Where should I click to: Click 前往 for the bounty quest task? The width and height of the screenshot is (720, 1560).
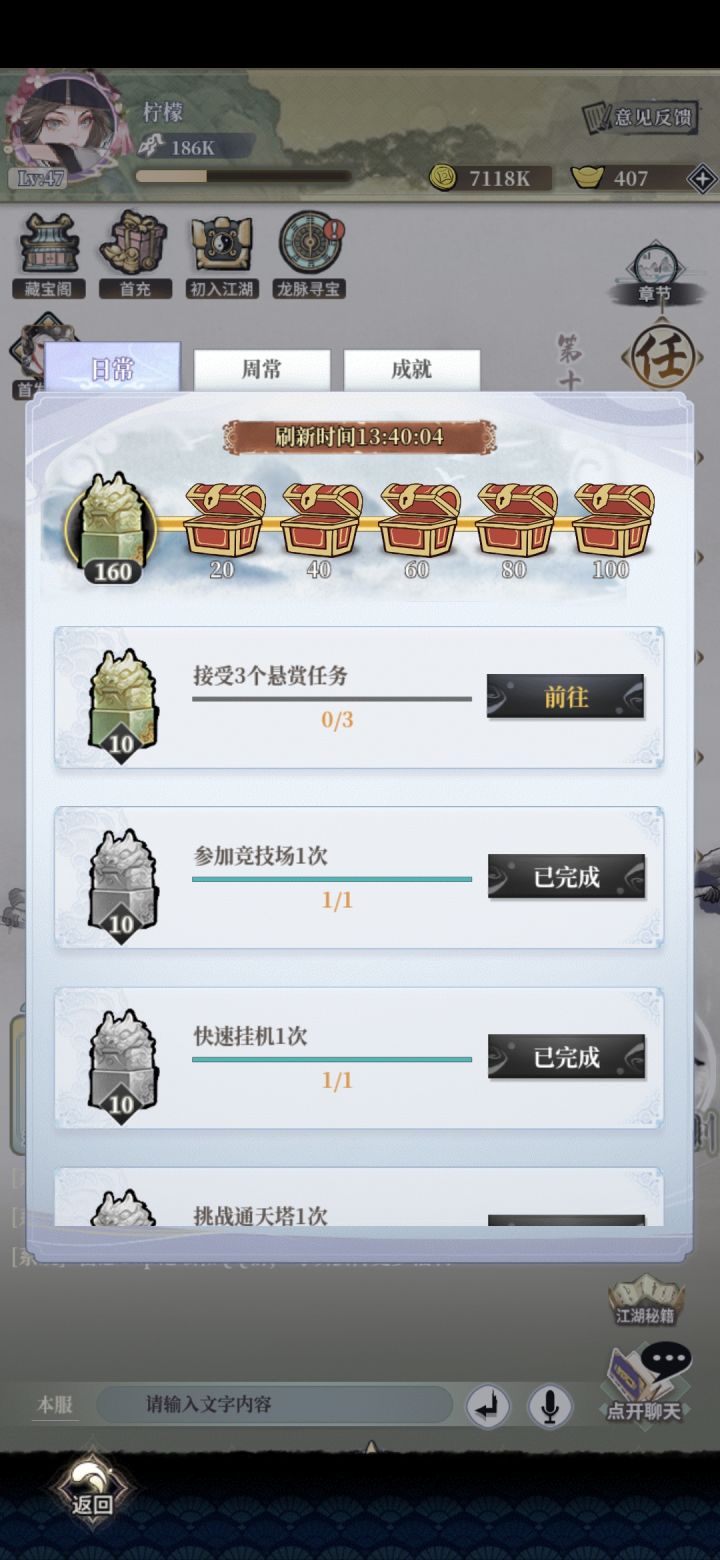[x=565, y=697]
